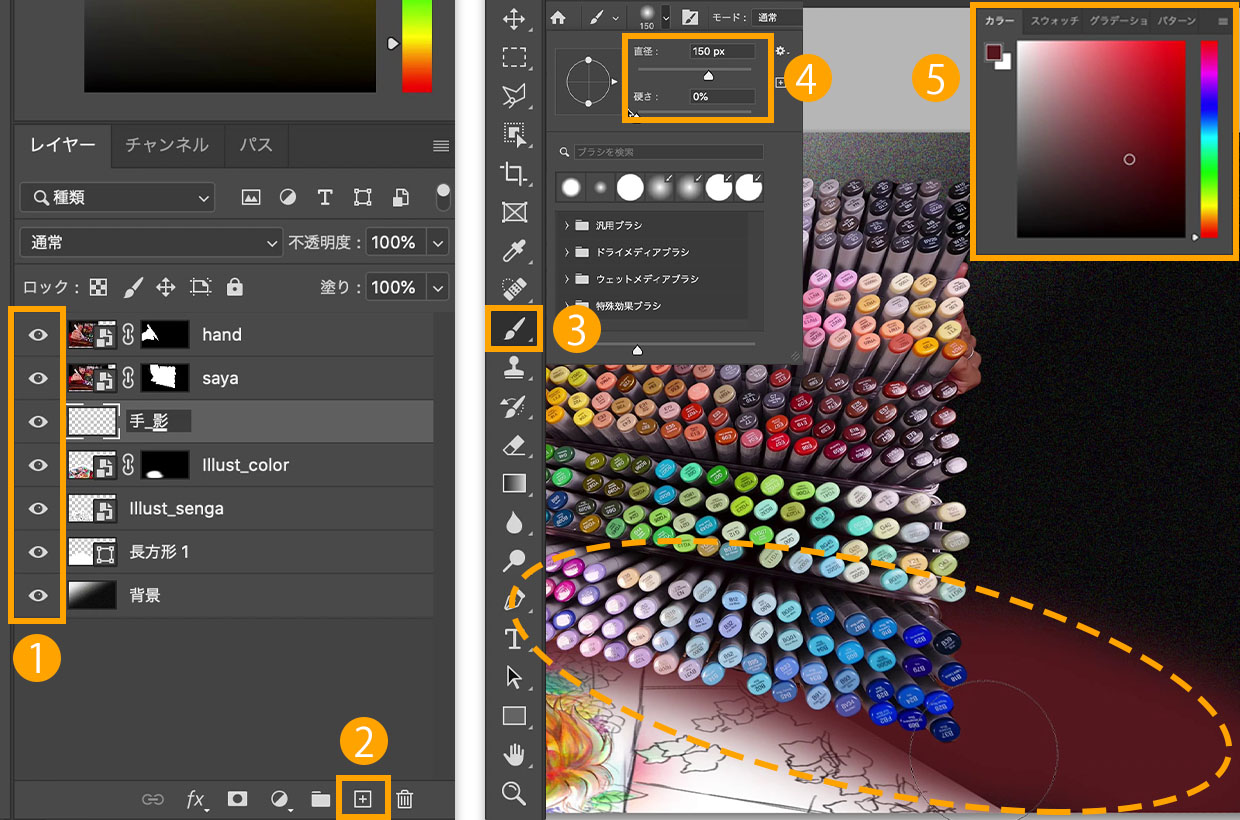Screen dimensions: 1240x820
Task: Select the Gradient tool
Action: coord(514,483)
